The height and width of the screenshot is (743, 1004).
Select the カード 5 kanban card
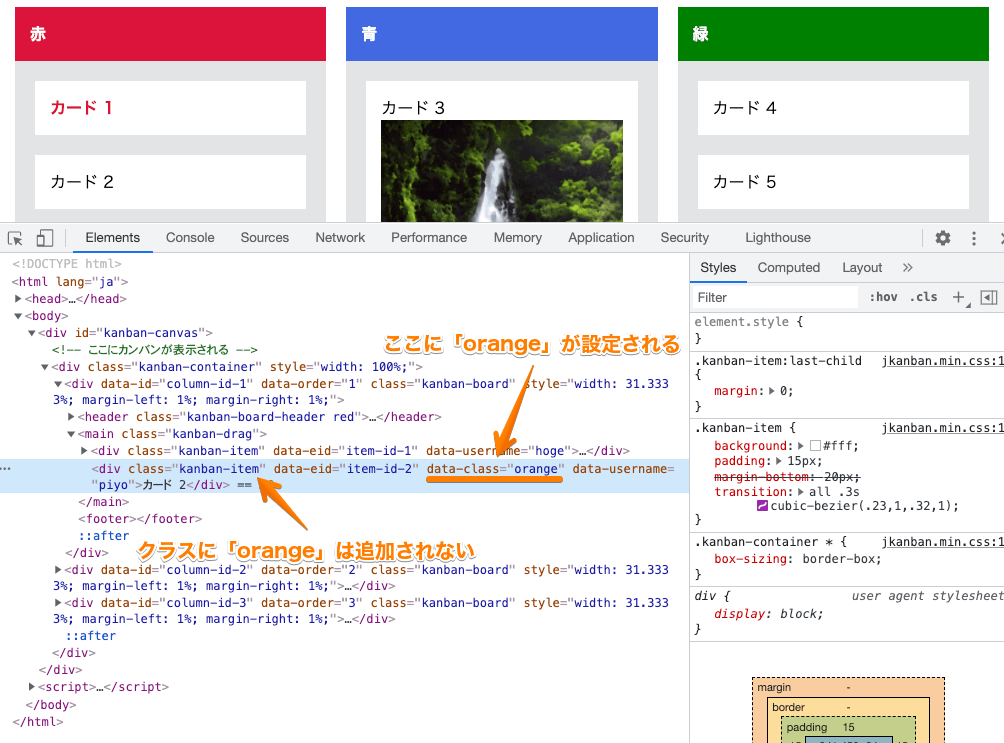[833, 182]
